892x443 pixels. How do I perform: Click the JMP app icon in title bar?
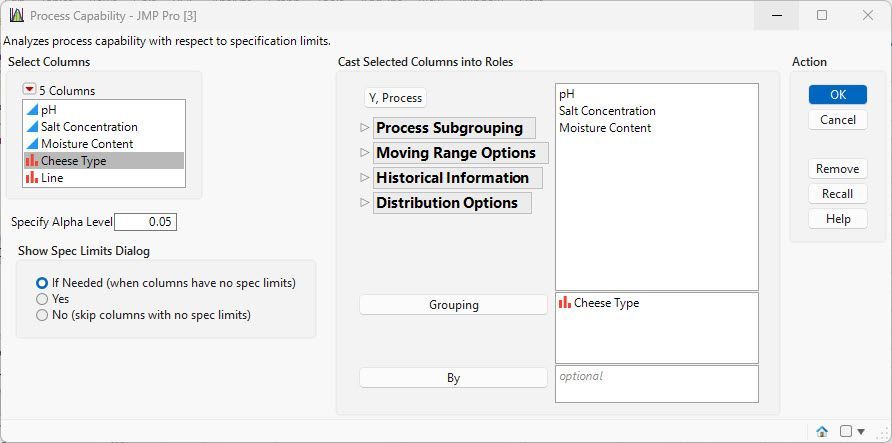coord(16,15)
